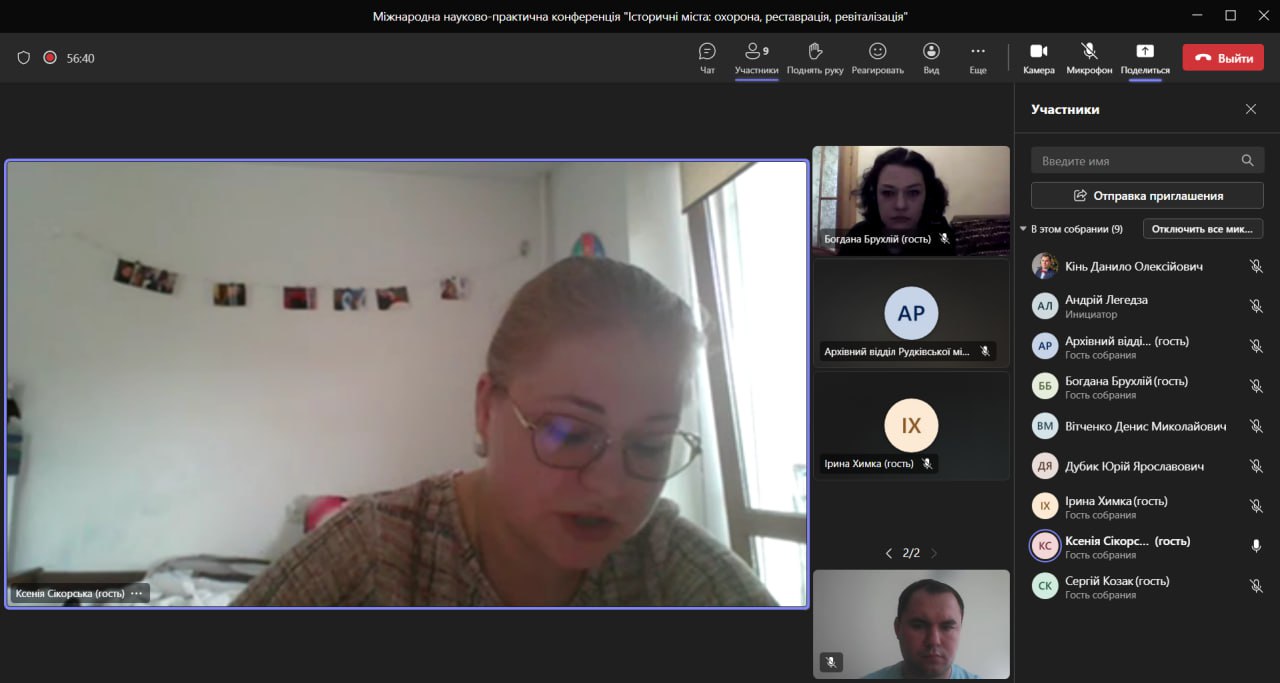1280x683 pixels.
Task: Click mic icon for Архівний відді... guest
Action: (1256, 346)
